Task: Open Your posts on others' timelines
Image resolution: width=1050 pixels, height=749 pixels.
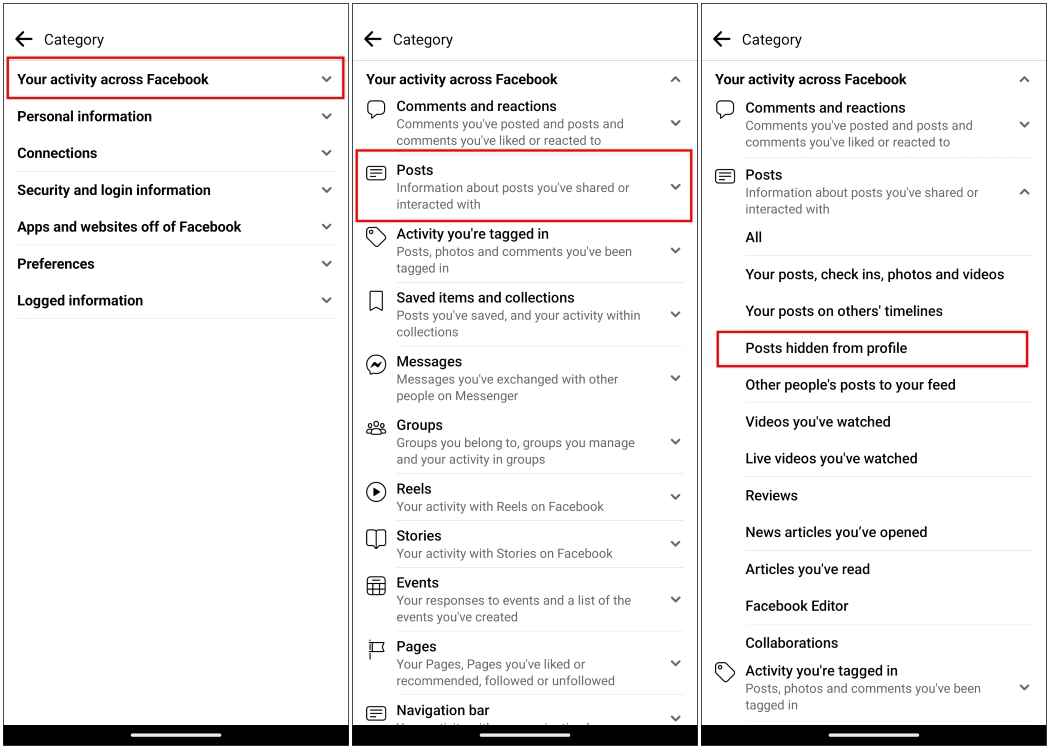Action: pos(844,311)
